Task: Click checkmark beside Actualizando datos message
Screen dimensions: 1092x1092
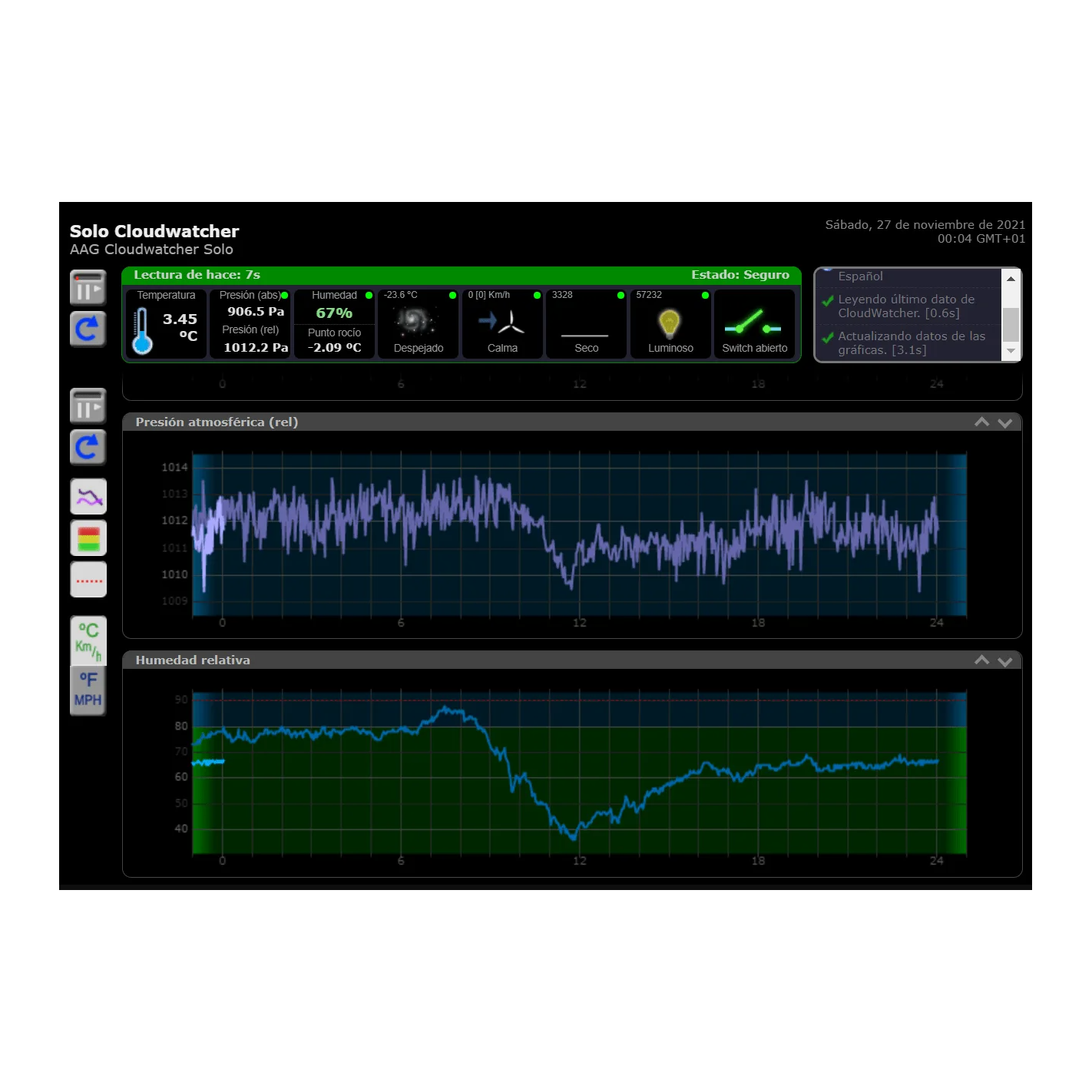Action: [x=828, y=338]
